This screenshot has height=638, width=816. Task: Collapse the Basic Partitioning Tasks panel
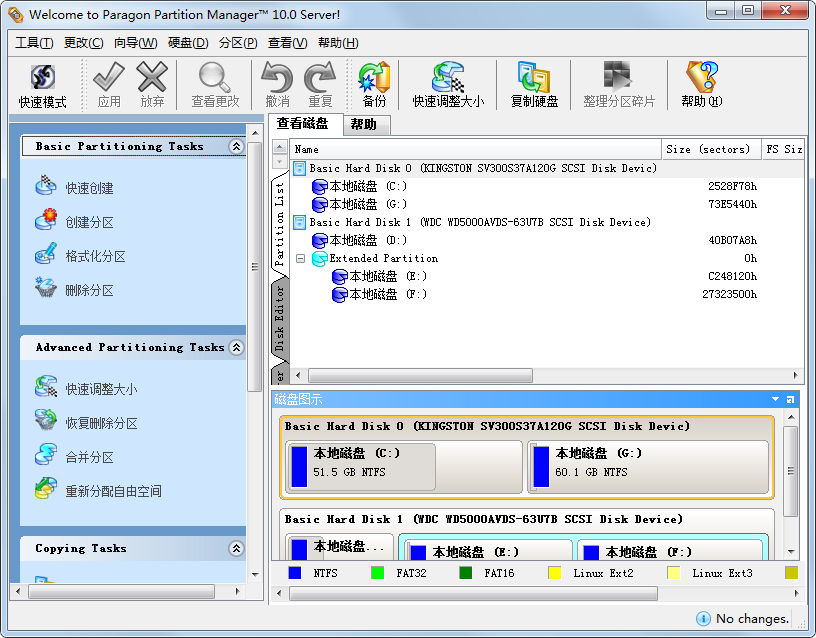click(x=236, y=147)
